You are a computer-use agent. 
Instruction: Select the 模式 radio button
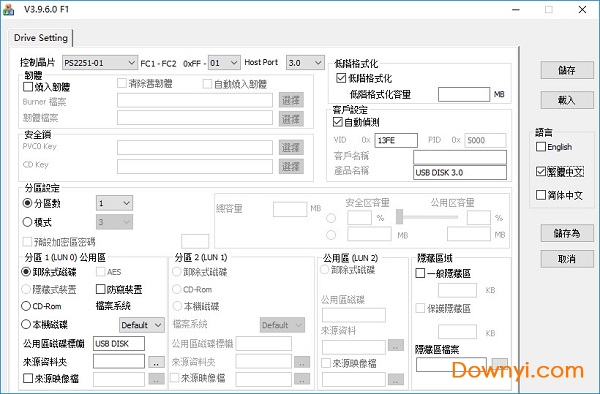(27, 222)
